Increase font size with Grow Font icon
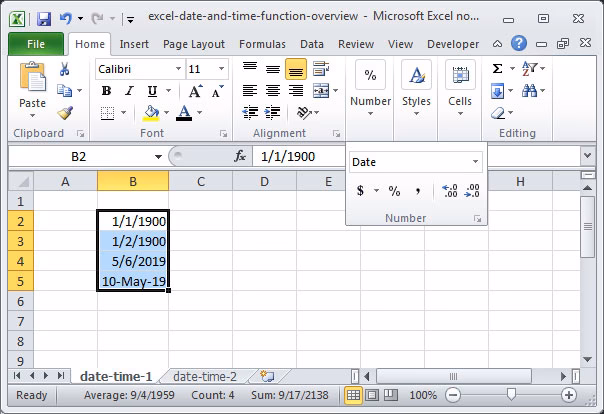 click(x=195, y=91)
